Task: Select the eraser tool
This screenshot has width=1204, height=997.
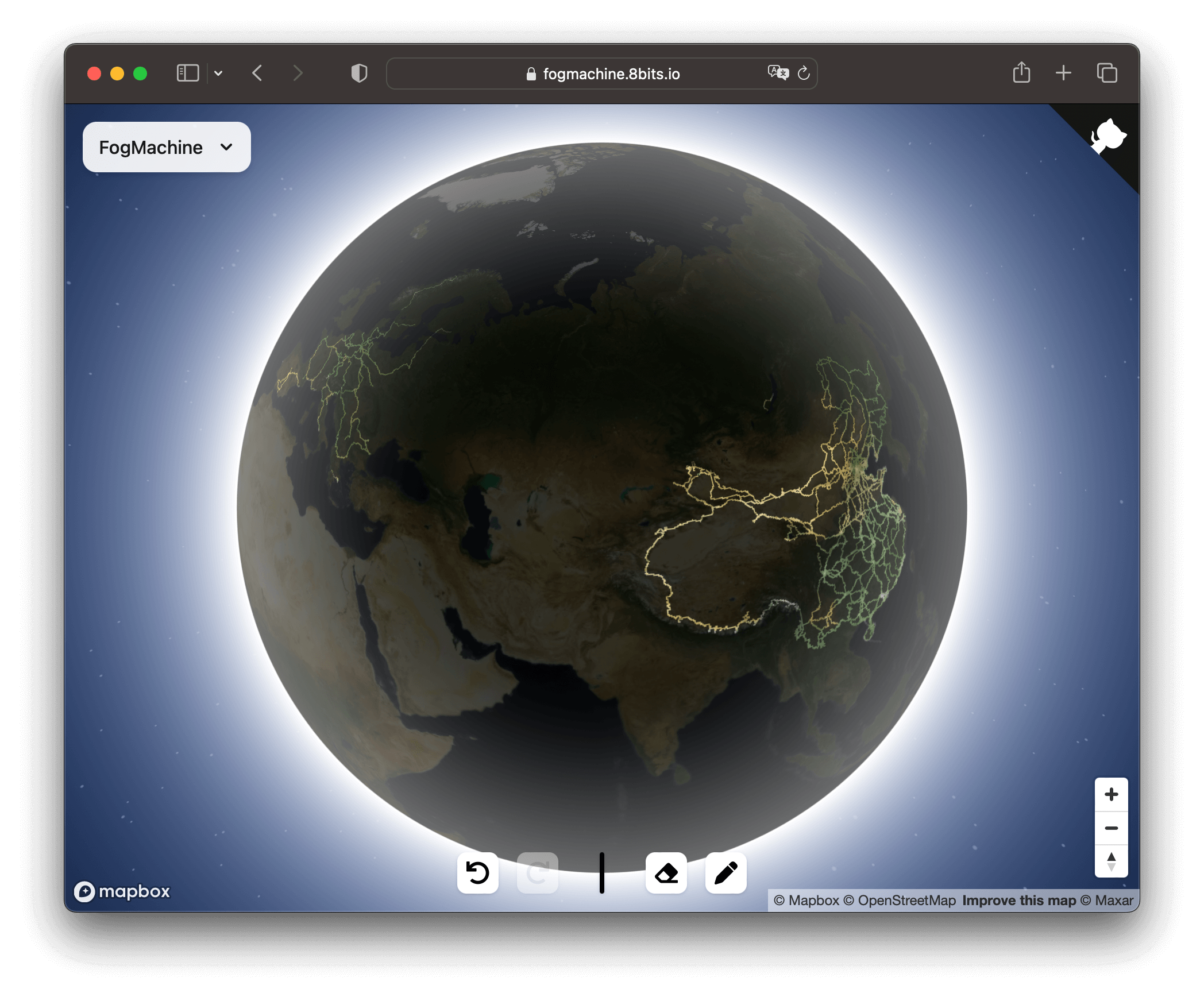Action: (666, 873)
